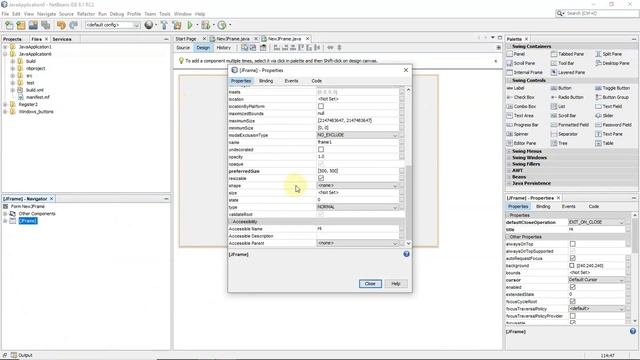Viewport: 640px width, 360px height.
Task: Open defaultCloseOperation EXIT_ON_CLOSE dropdown
Action: click(596, 222)
